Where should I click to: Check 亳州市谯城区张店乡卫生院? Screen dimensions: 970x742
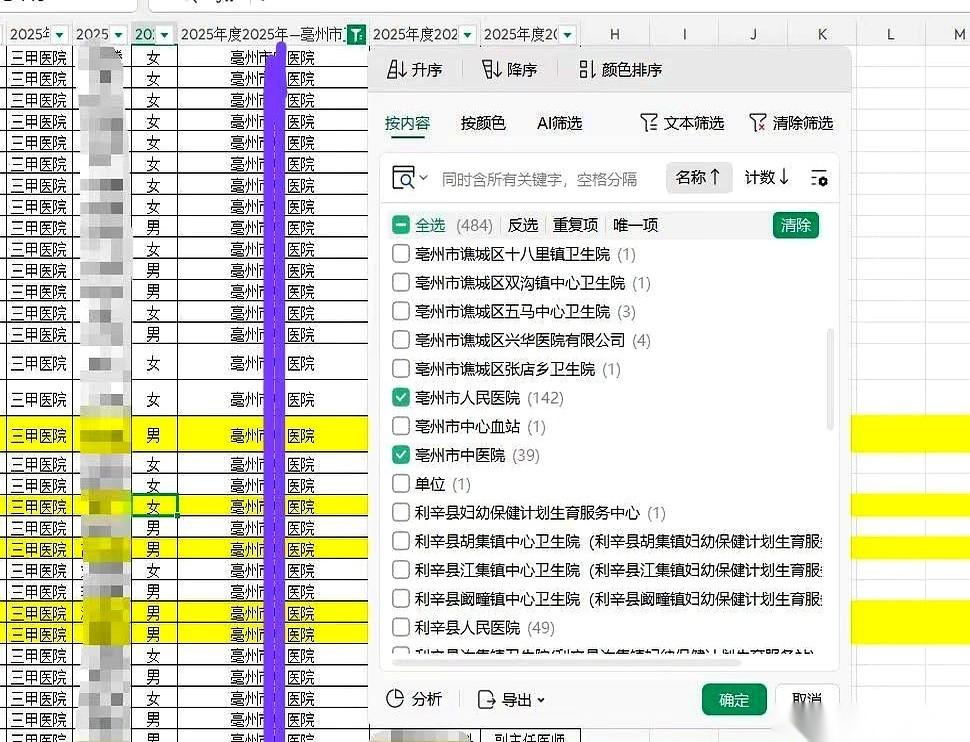click(401, 369)
